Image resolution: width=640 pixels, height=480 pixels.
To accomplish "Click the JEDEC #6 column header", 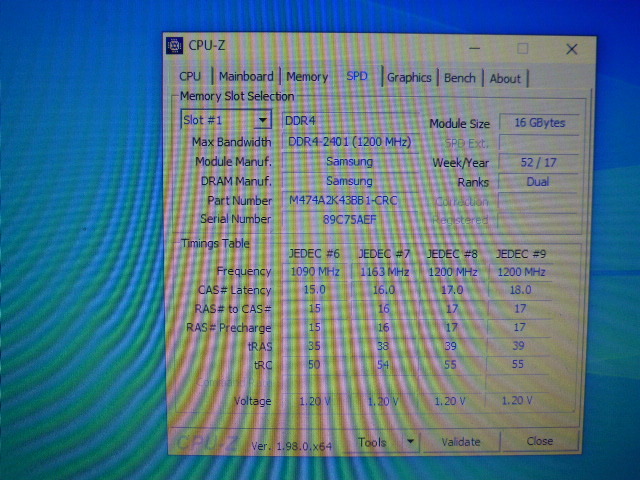I will 314,254.
